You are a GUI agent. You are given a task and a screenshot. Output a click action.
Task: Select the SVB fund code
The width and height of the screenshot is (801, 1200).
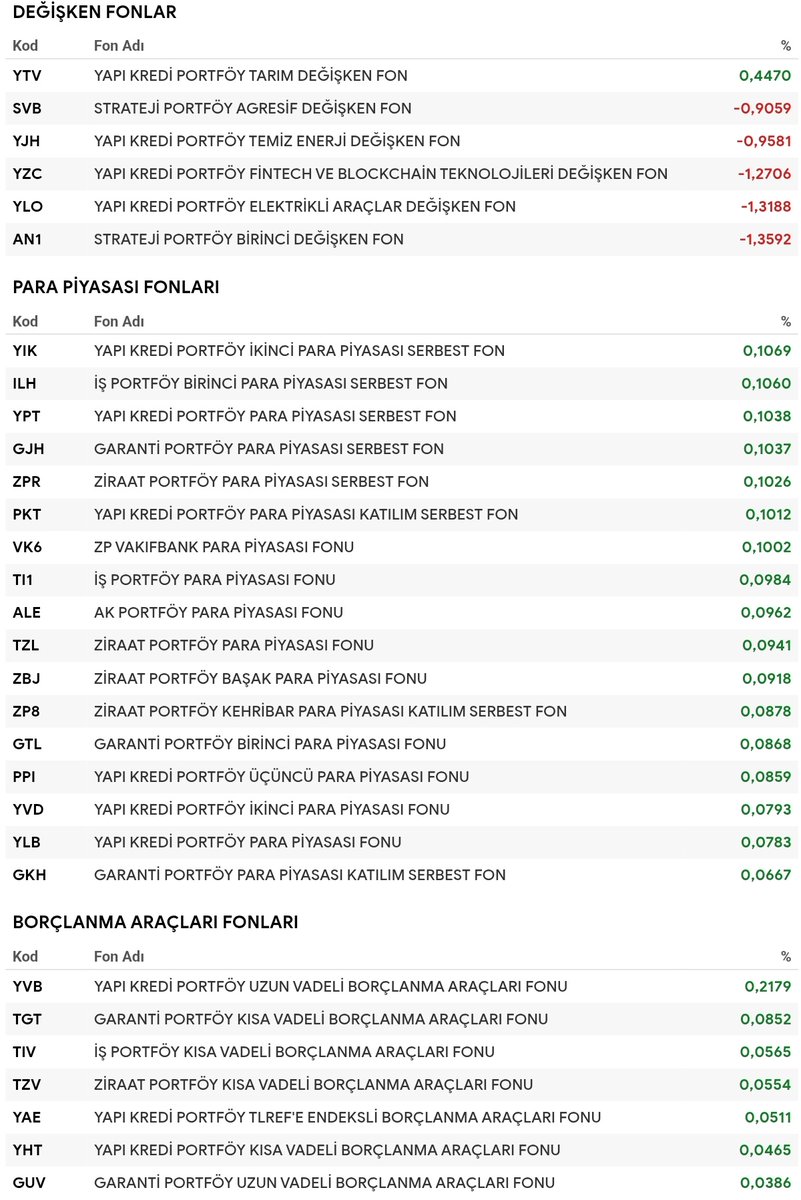pyautogui.click(x=27, y=108)
